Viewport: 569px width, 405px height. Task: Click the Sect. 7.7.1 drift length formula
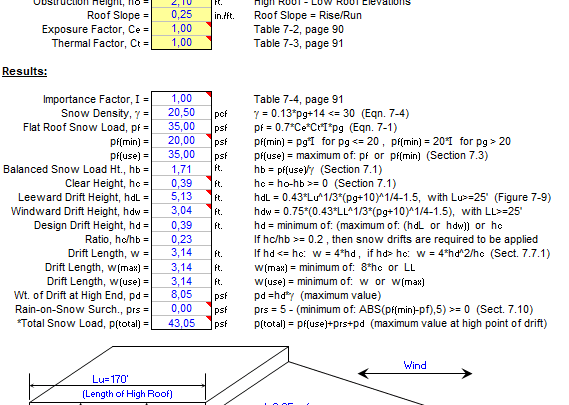(x=402, y=253)
